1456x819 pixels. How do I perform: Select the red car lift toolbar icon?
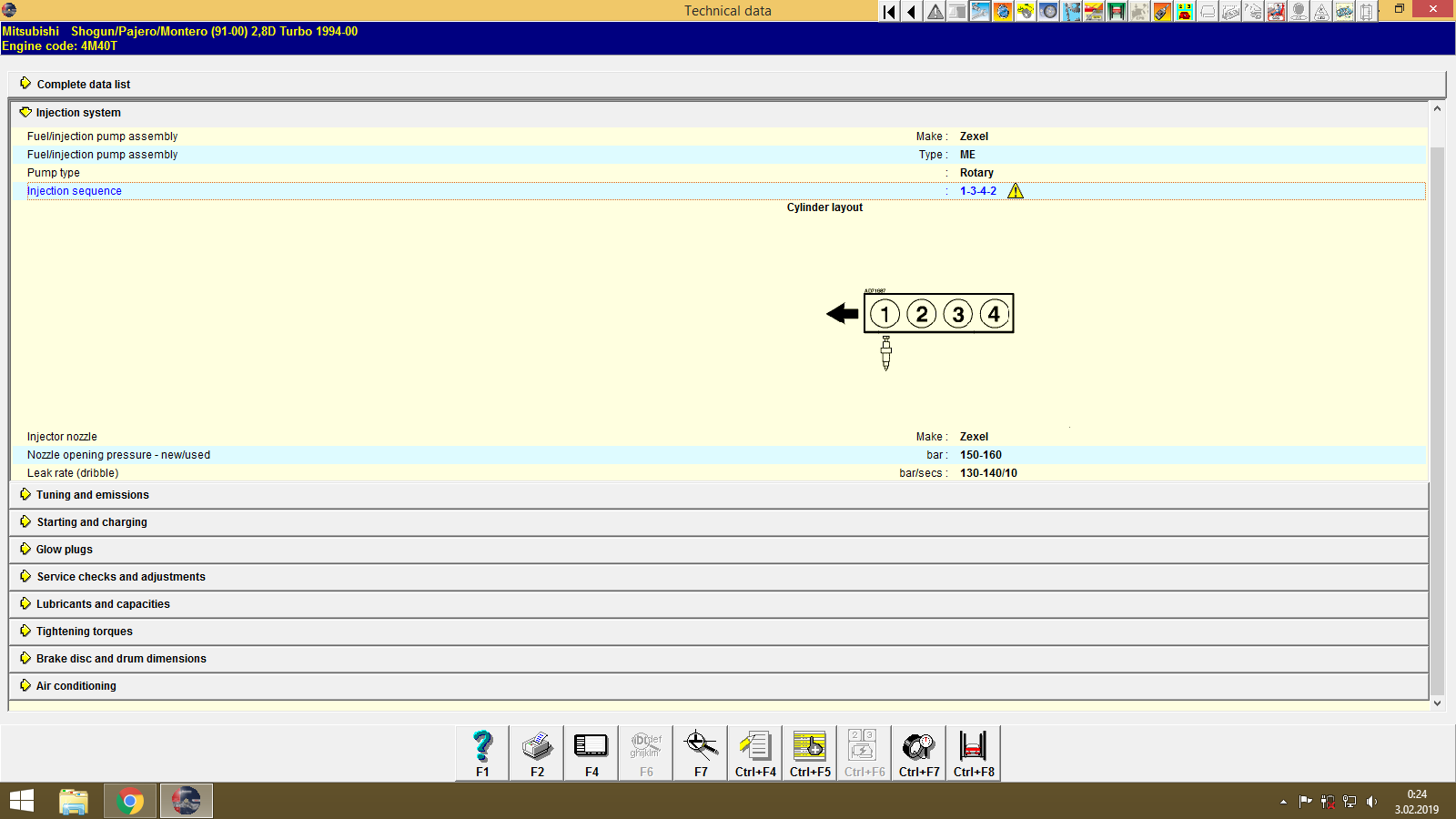pyautogui.click(x=1116, y=12)
